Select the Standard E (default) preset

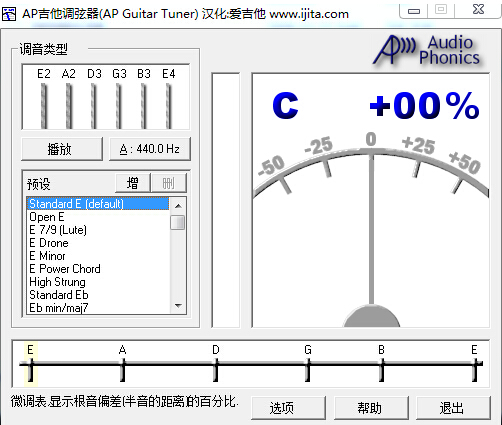point(98,204)
